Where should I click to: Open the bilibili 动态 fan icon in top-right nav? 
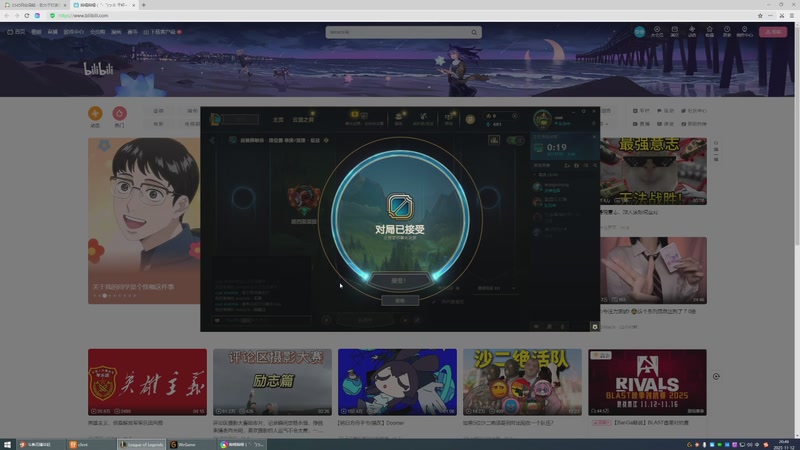coord(692,32)
